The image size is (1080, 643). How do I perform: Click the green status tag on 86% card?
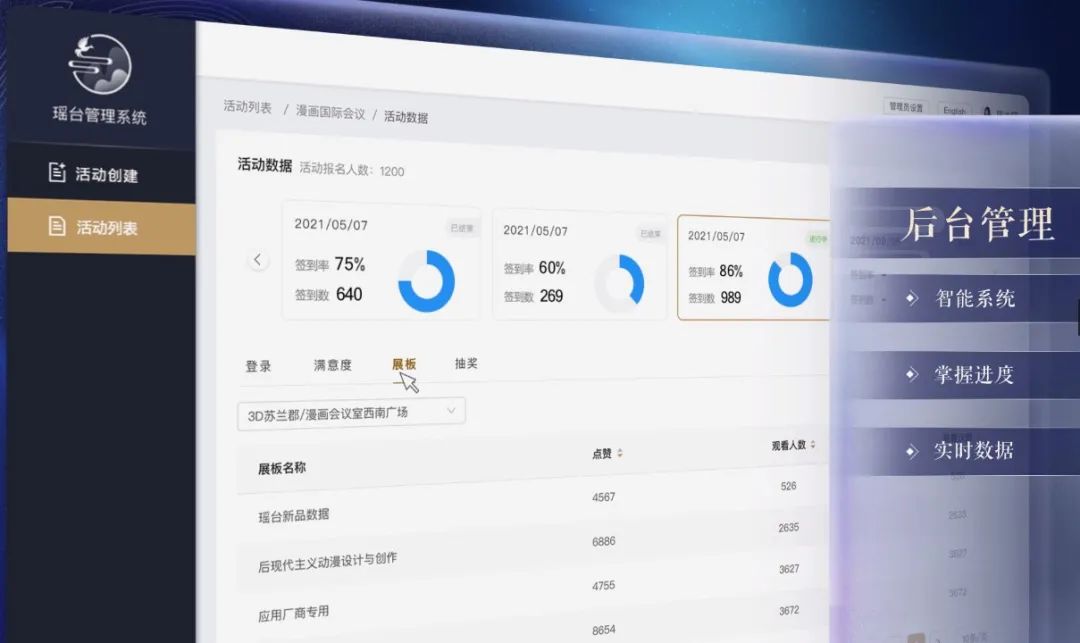coord(818,239)
